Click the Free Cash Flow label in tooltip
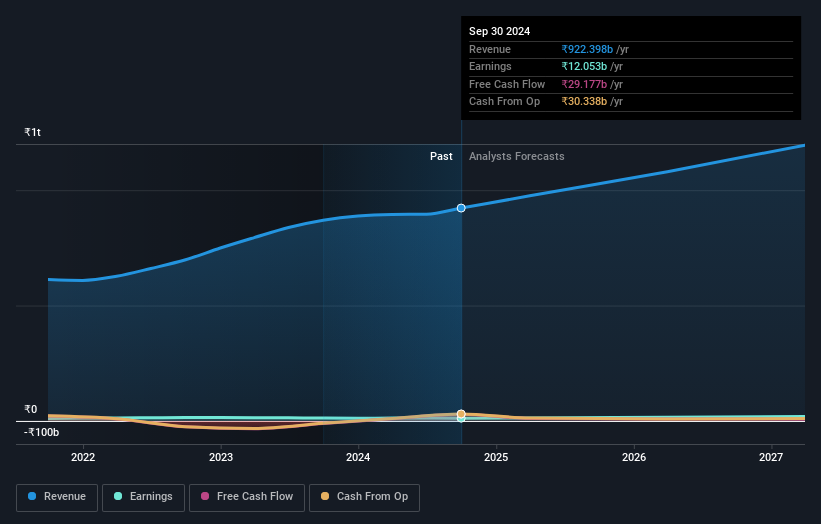 click(x=507, y=84)
